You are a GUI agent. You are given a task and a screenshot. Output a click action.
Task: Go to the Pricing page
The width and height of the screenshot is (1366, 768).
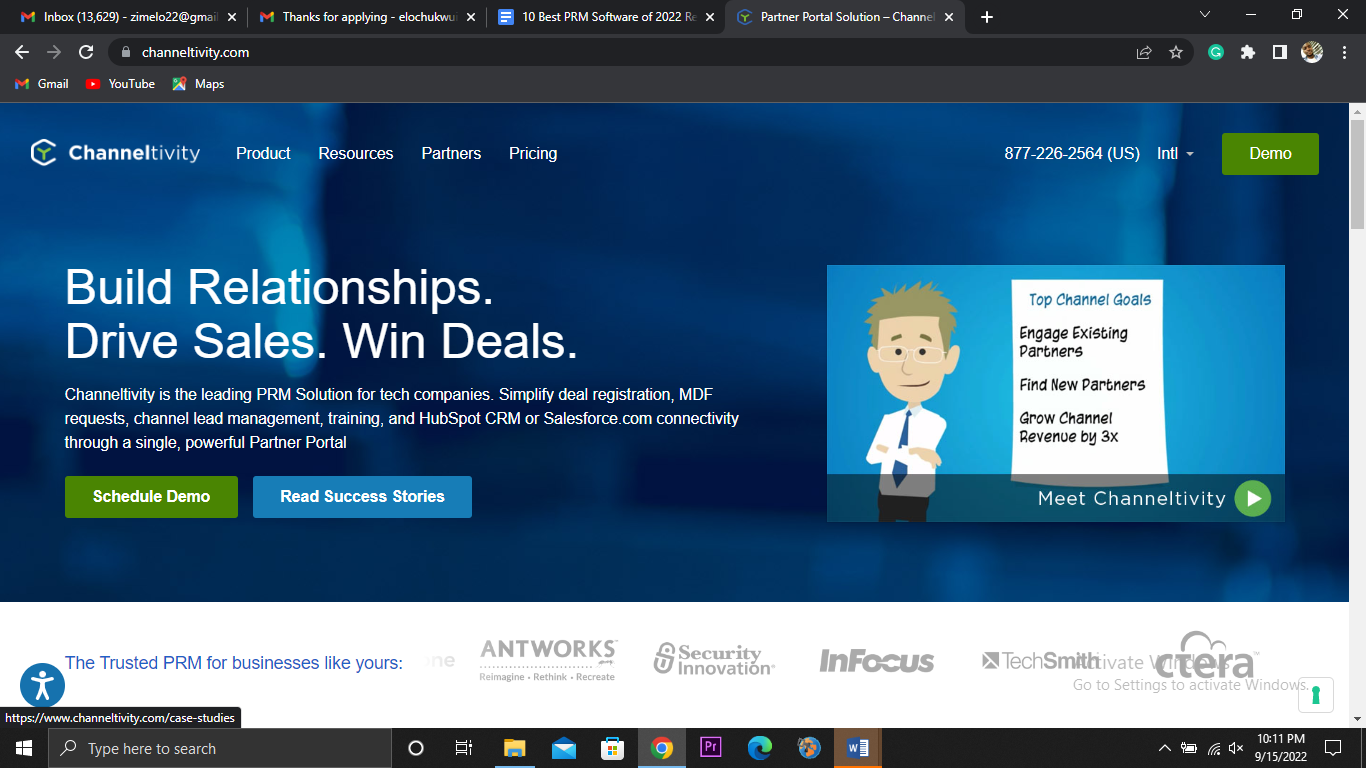pos(533,153)
